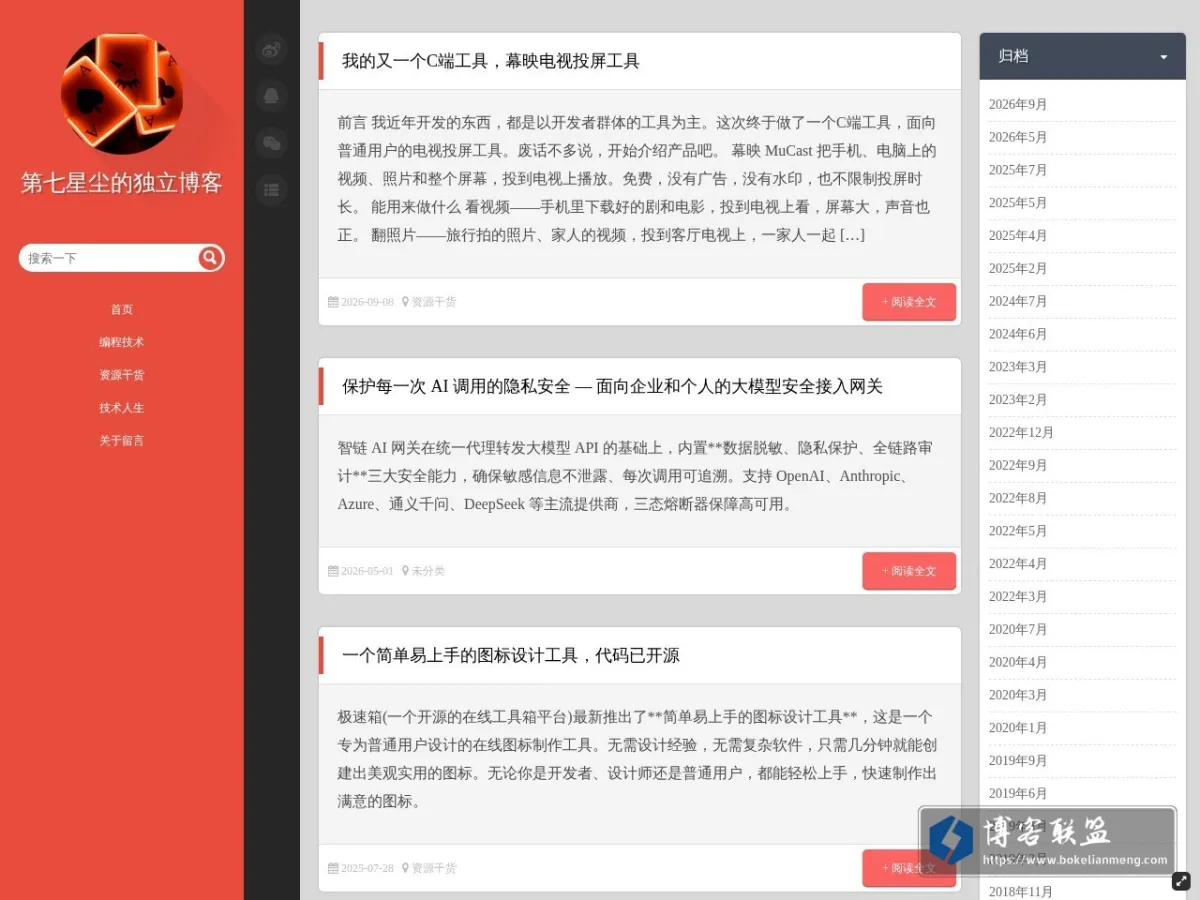Open archive 2024年7月
The image size is (1200, 900).
point(1018,301)
